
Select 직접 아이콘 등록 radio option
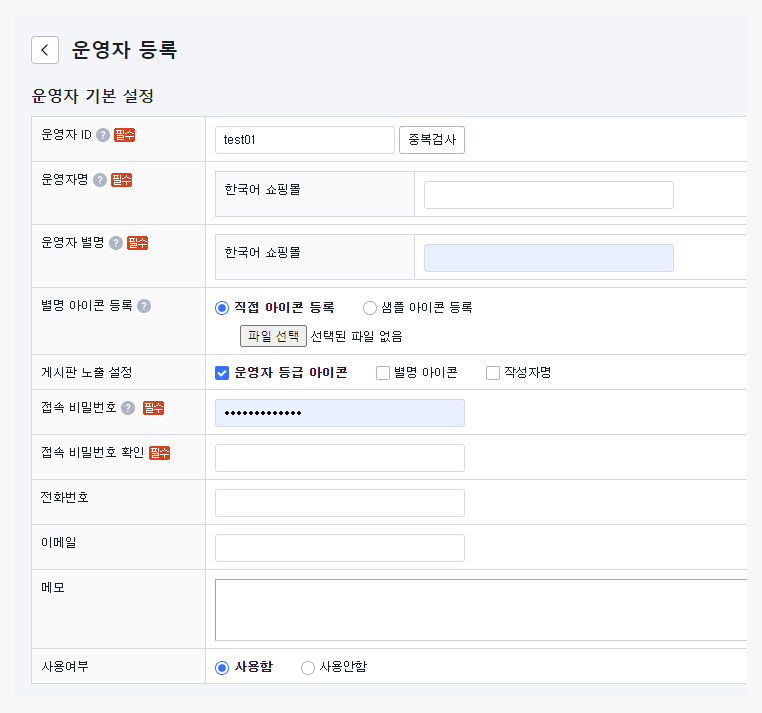[222, 308]
